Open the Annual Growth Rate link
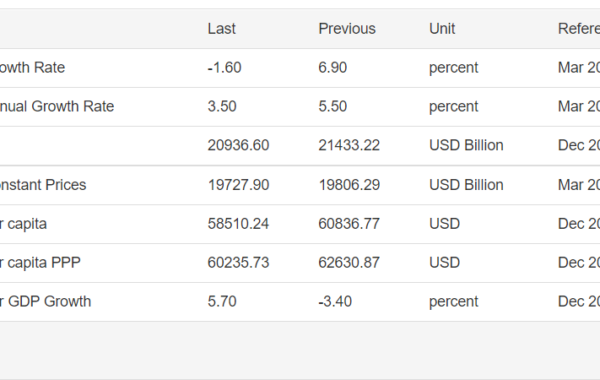 (x=57, y=106)
